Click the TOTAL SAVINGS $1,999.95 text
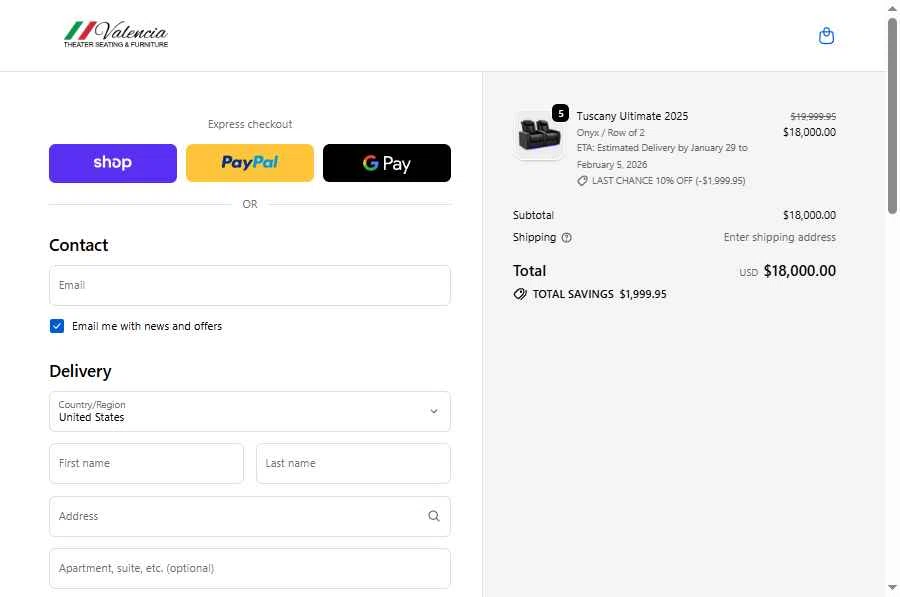The image size is (900, 597). pos(599,294)
